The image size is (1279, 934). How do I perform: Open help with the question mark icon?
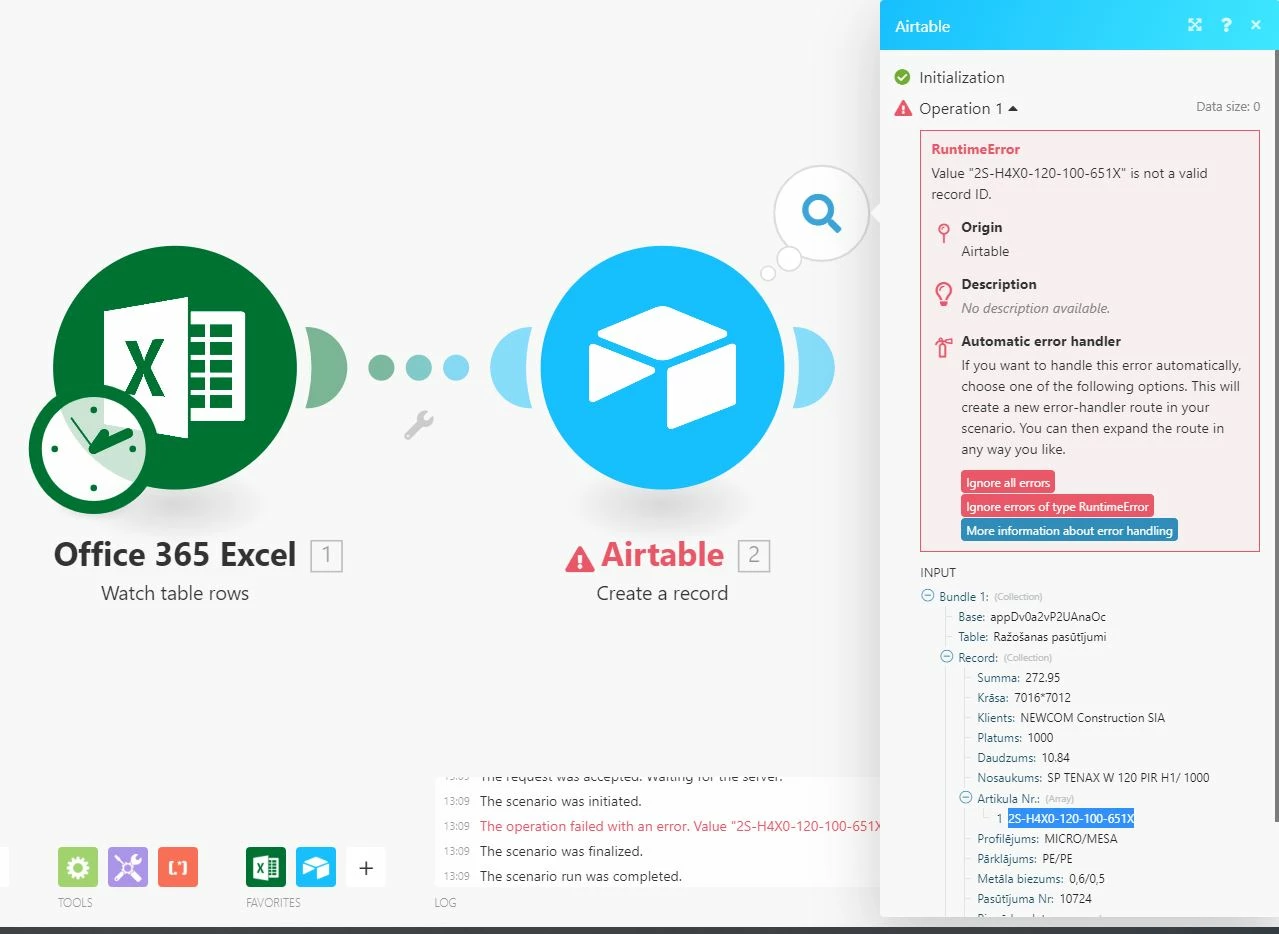pyautogui.click(x=1226, y=25)
